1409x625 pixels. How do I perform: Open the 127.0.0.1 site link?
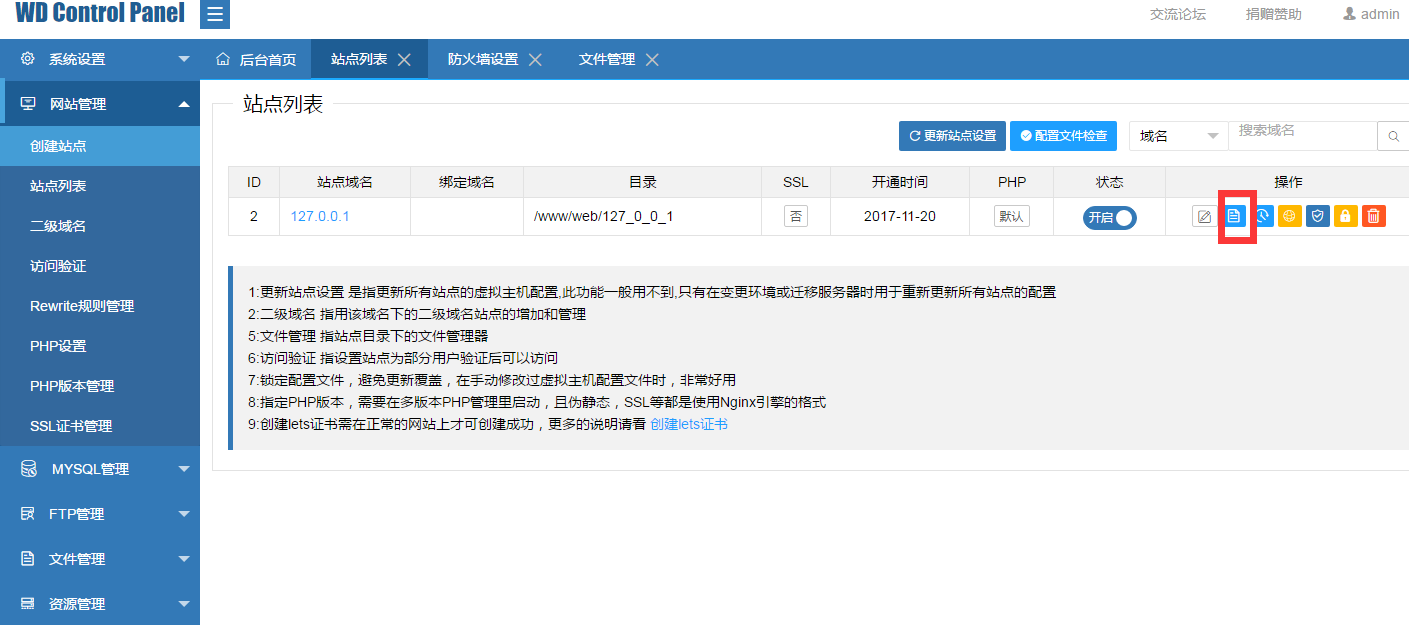tap(320, 216)
